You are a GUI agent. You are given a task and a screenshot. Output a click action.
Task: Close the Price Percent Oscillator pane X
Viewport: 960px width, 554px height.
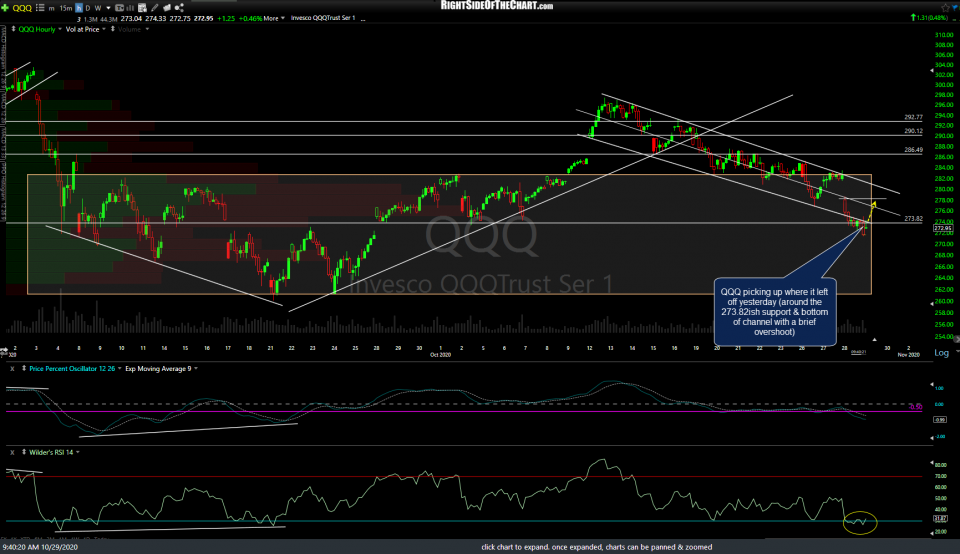coord(12,369)
